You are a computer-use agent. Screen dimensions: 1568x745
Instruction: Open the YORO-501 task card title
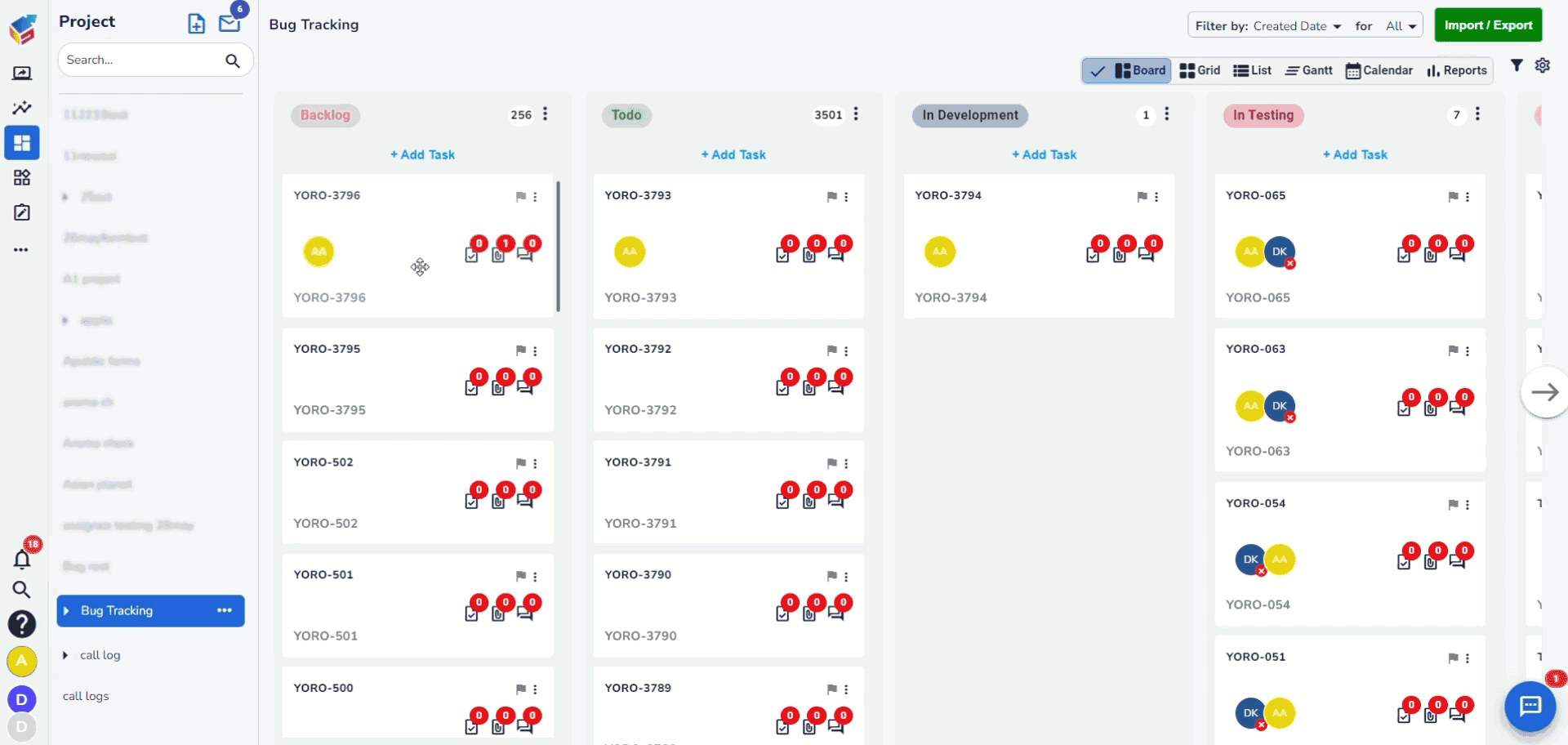pyautogui.click(x=323, y=575)
